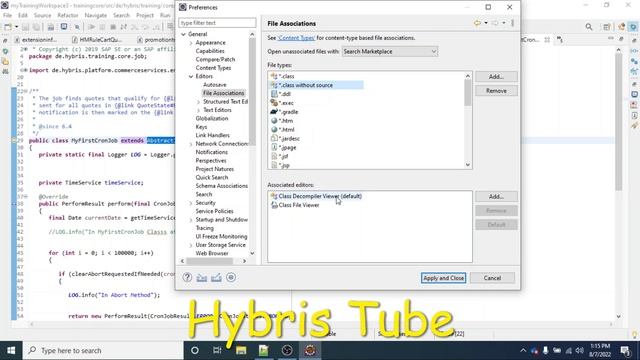The image size is (640, 360).
Task: Click the Save icon in Eclipse toolbar
Action: tap(26, 27)
